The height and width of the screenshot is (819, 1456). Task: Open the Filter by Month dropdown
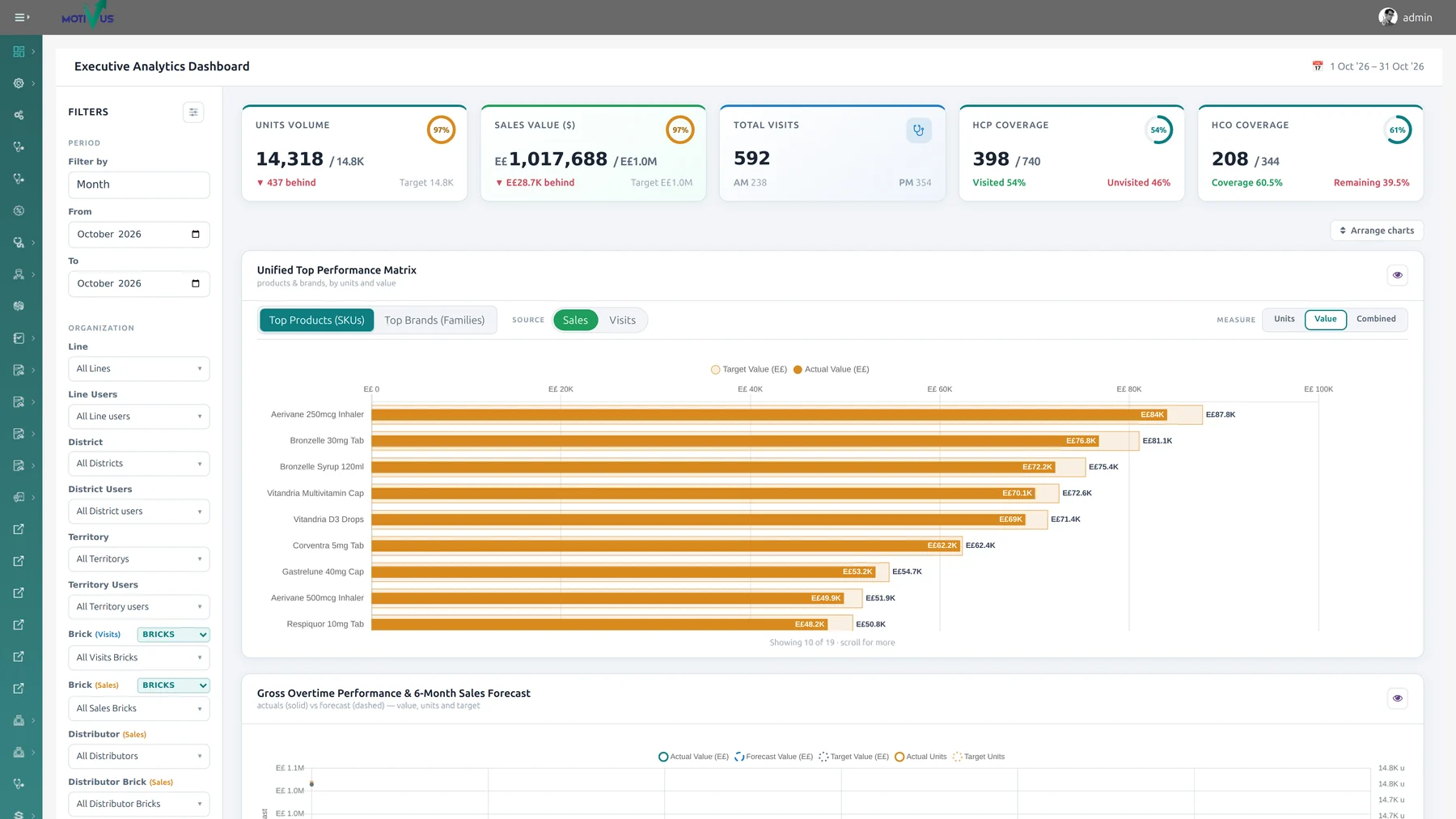click(139, 185)
